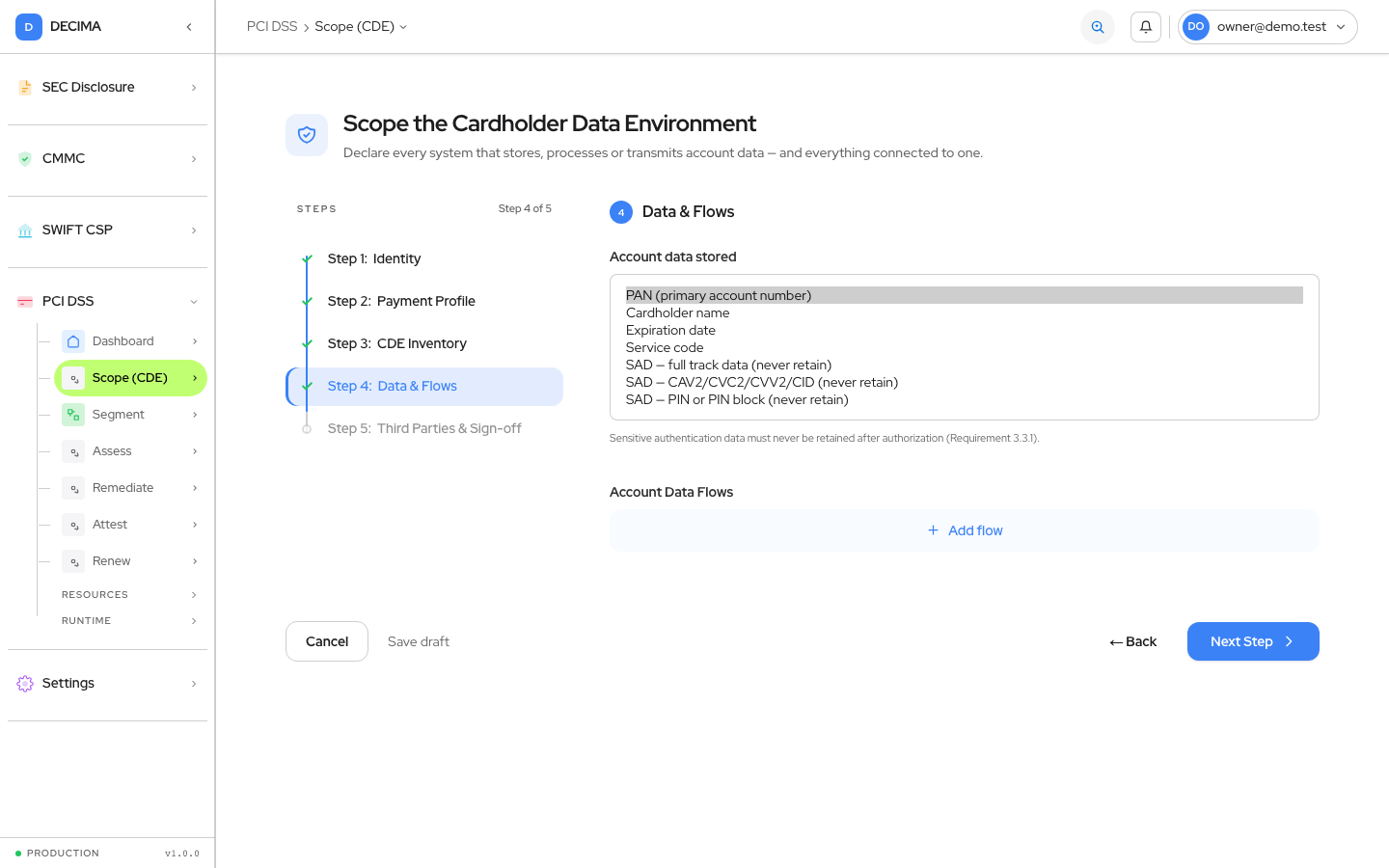
Task: Select Cardholder name in the list
Action: [x=965, y=312]
